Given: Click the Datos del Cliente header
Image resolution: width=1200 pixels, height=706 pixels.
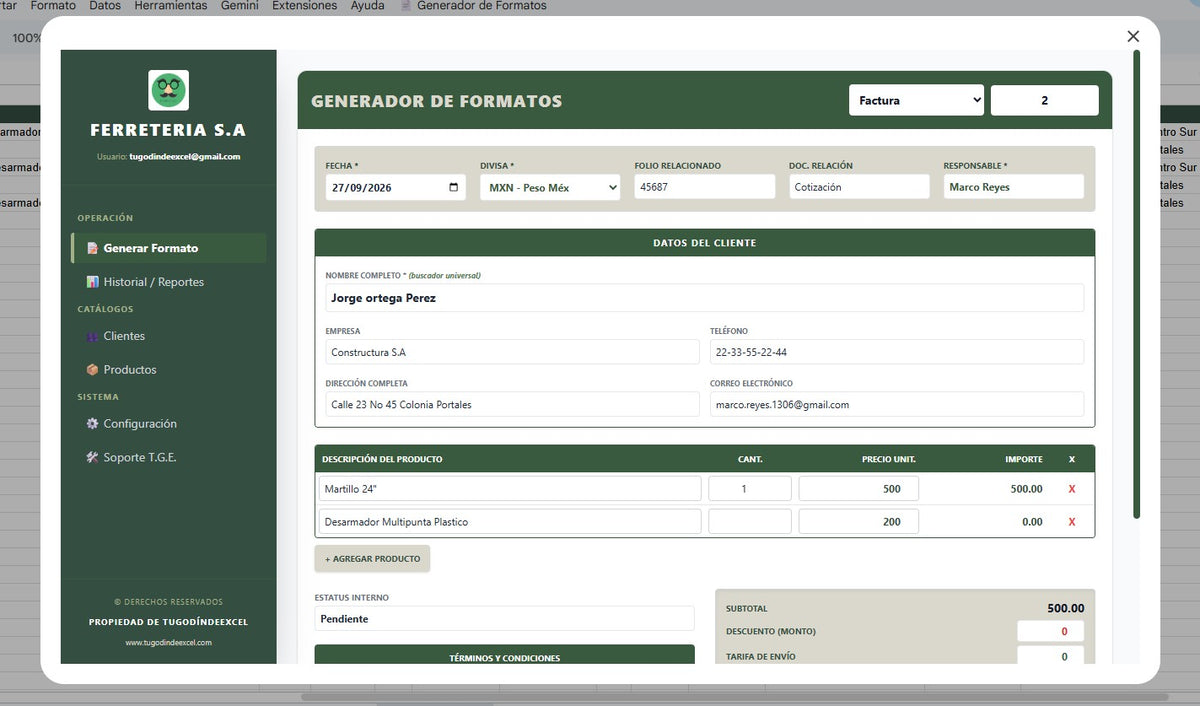Looking at the screenshot, I should [704, 243].
